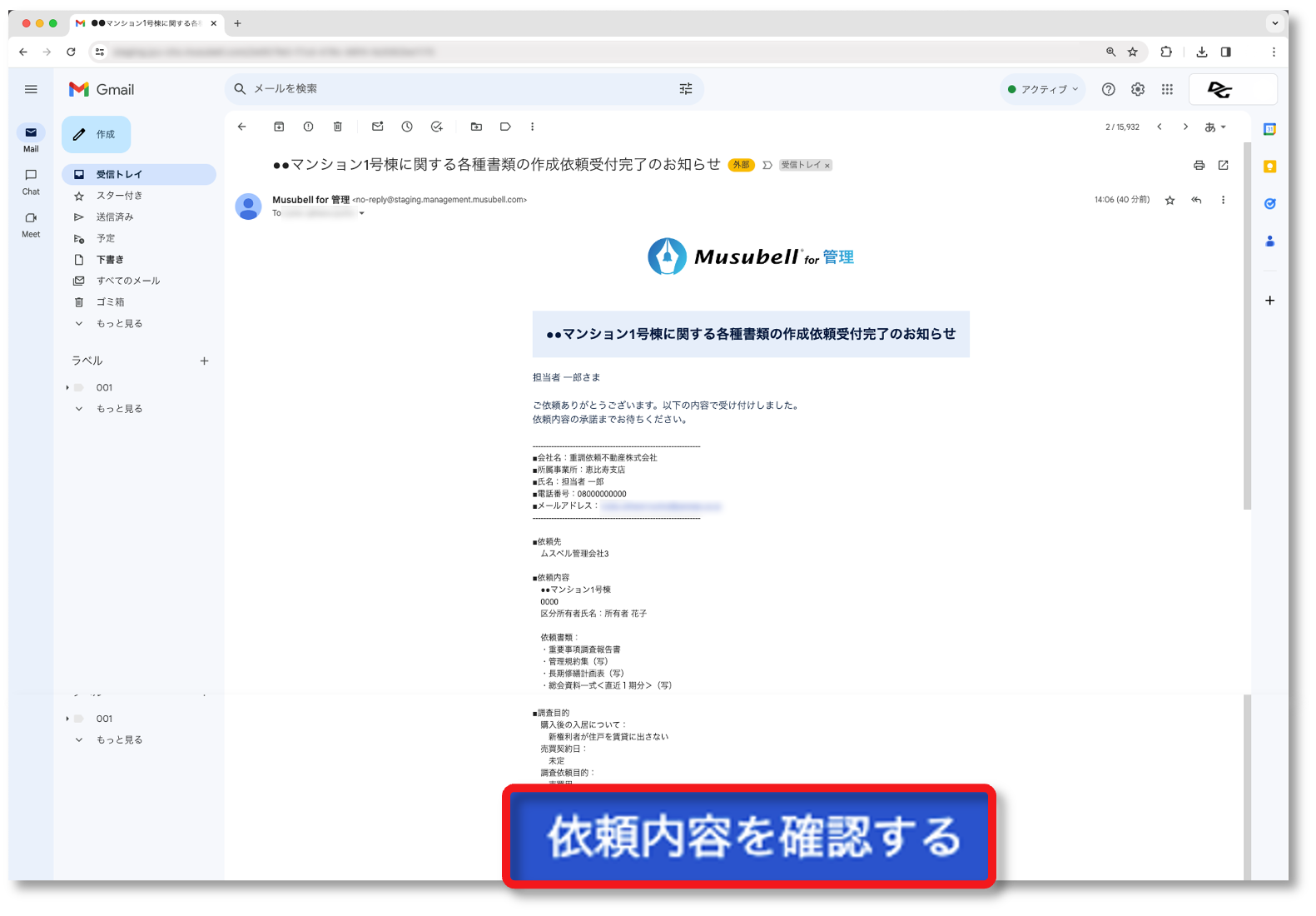Click the 作成 compose button
The height and width of the screenshot is (916, 1316).
point(97,134)
